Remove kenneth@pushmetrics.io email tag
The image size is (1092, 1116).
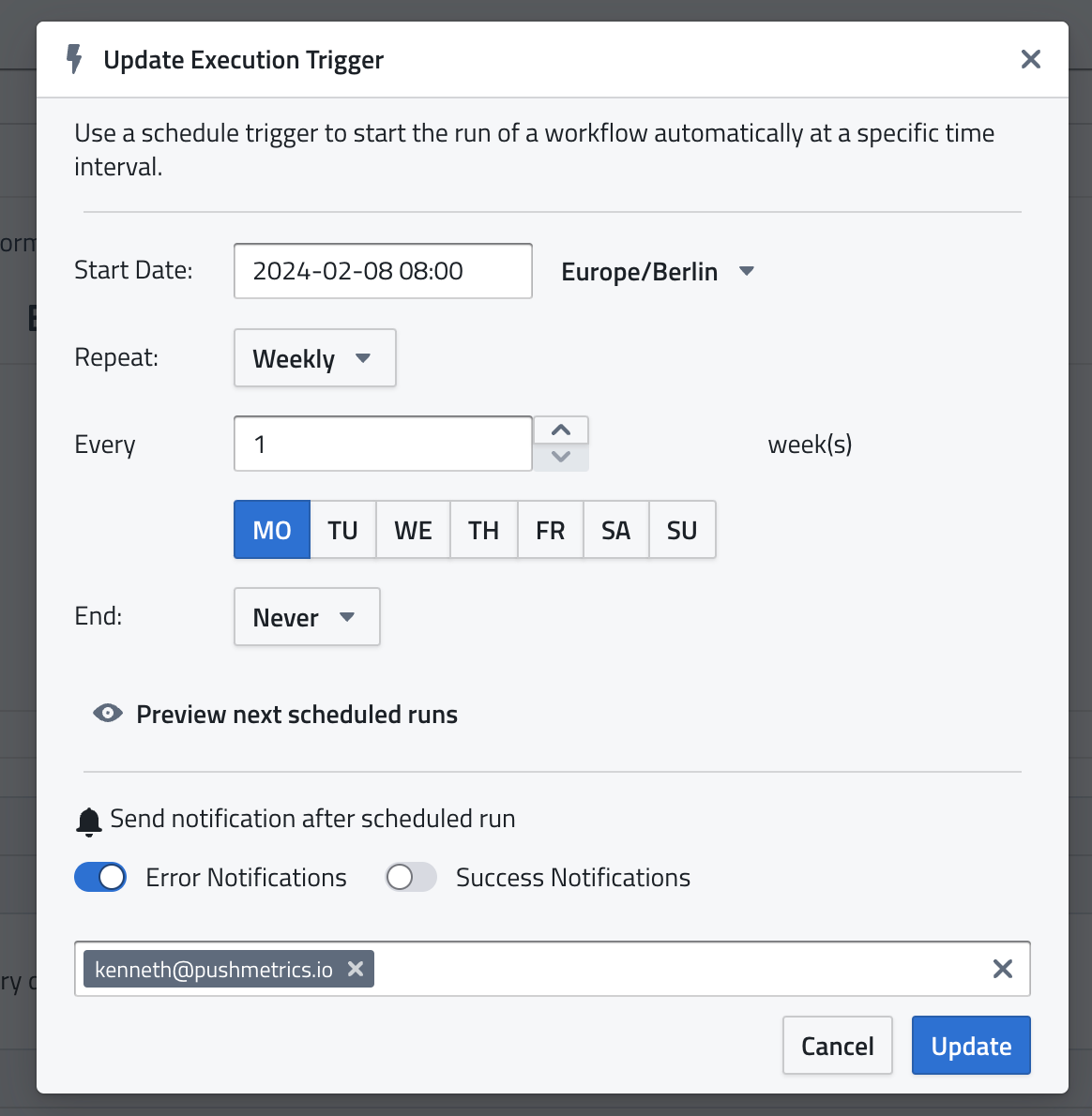356,969
